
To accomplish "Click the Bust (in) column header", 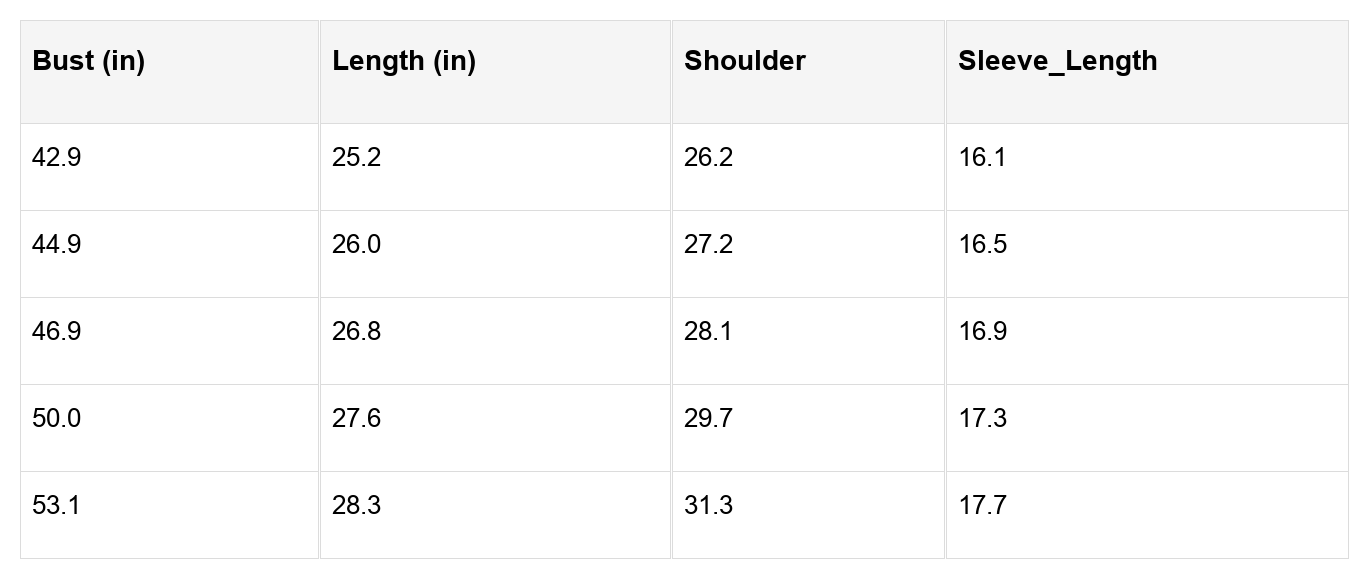I will [x=89, y=61].
